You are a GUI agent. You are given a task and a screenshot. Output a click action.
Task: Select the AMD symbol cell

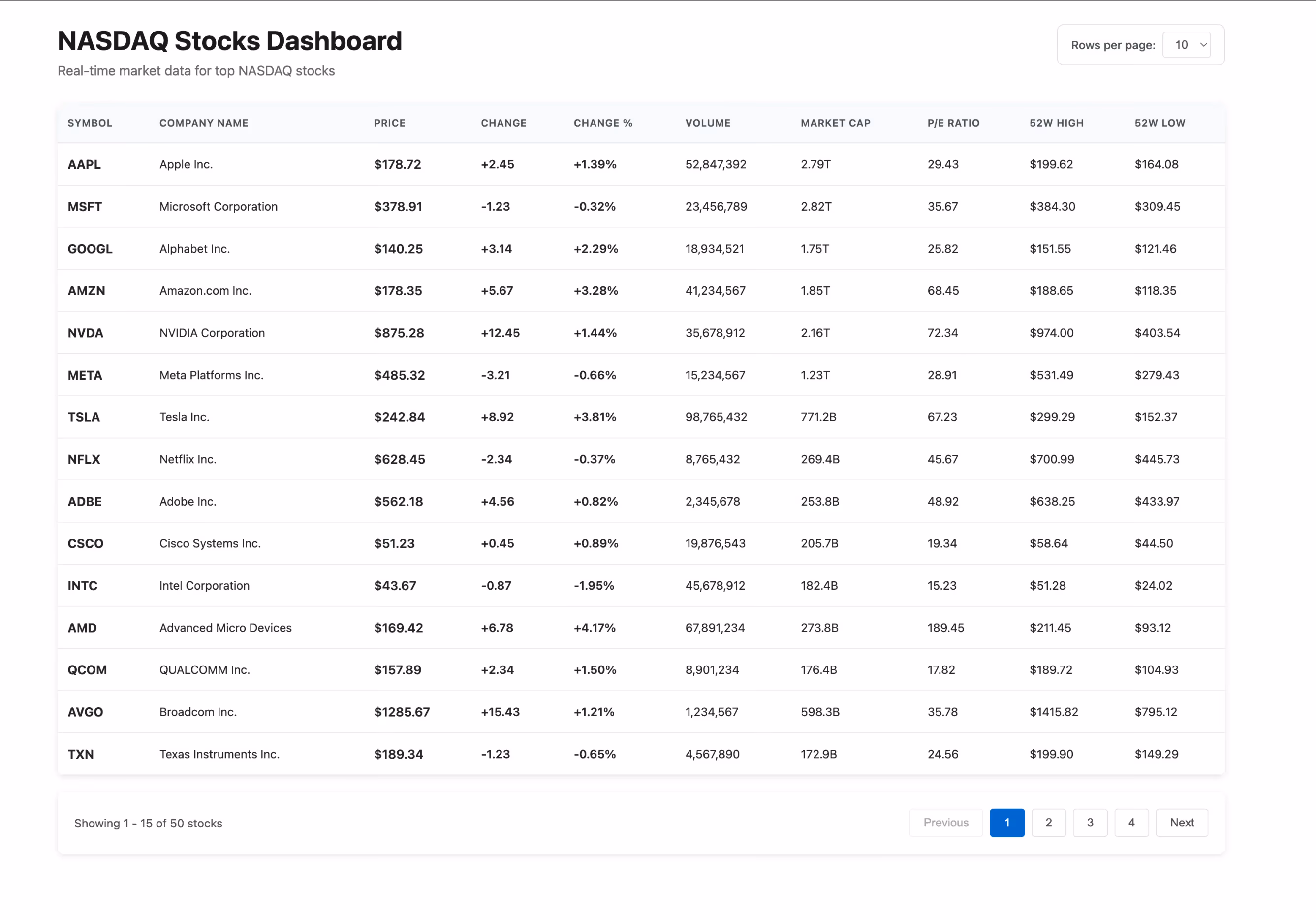click(x=82, y=628)
